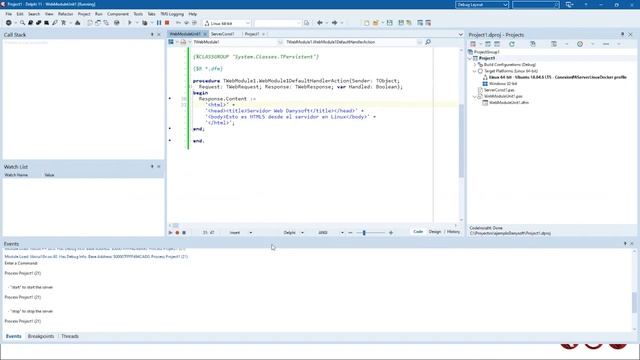Click the round icon at far left of toolbar
The height and width of the screenshot is (360, 640).
(x=9, y=23)
